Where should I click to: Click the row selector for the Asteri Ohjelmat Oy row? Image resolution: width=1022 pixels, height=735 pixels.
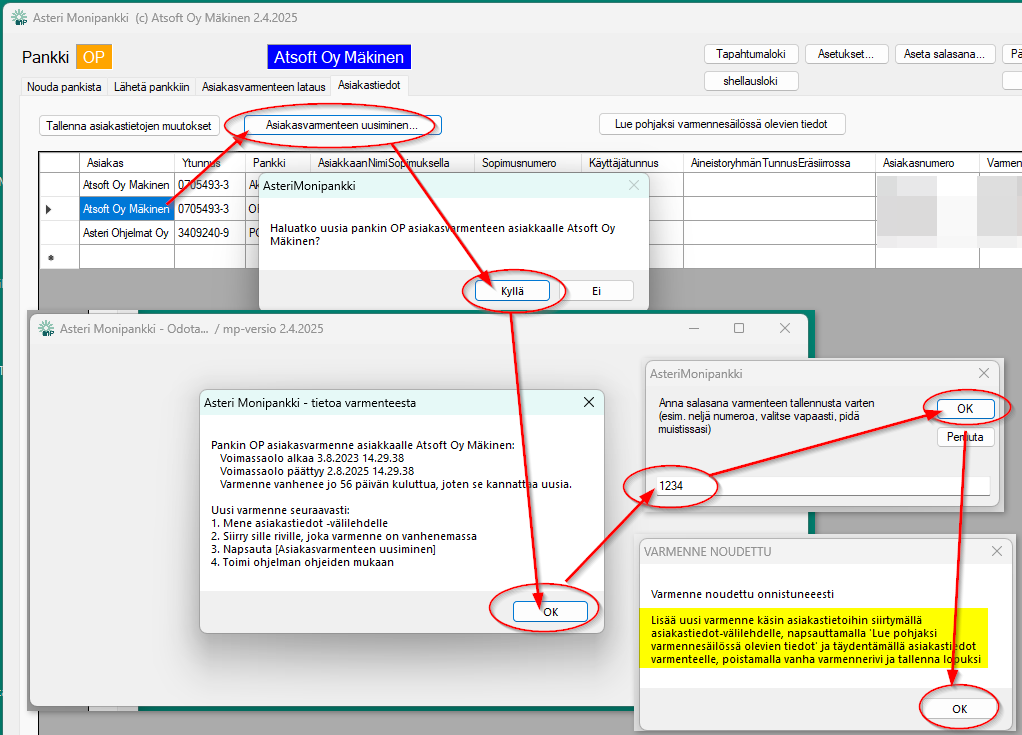(x=59, y=233)
